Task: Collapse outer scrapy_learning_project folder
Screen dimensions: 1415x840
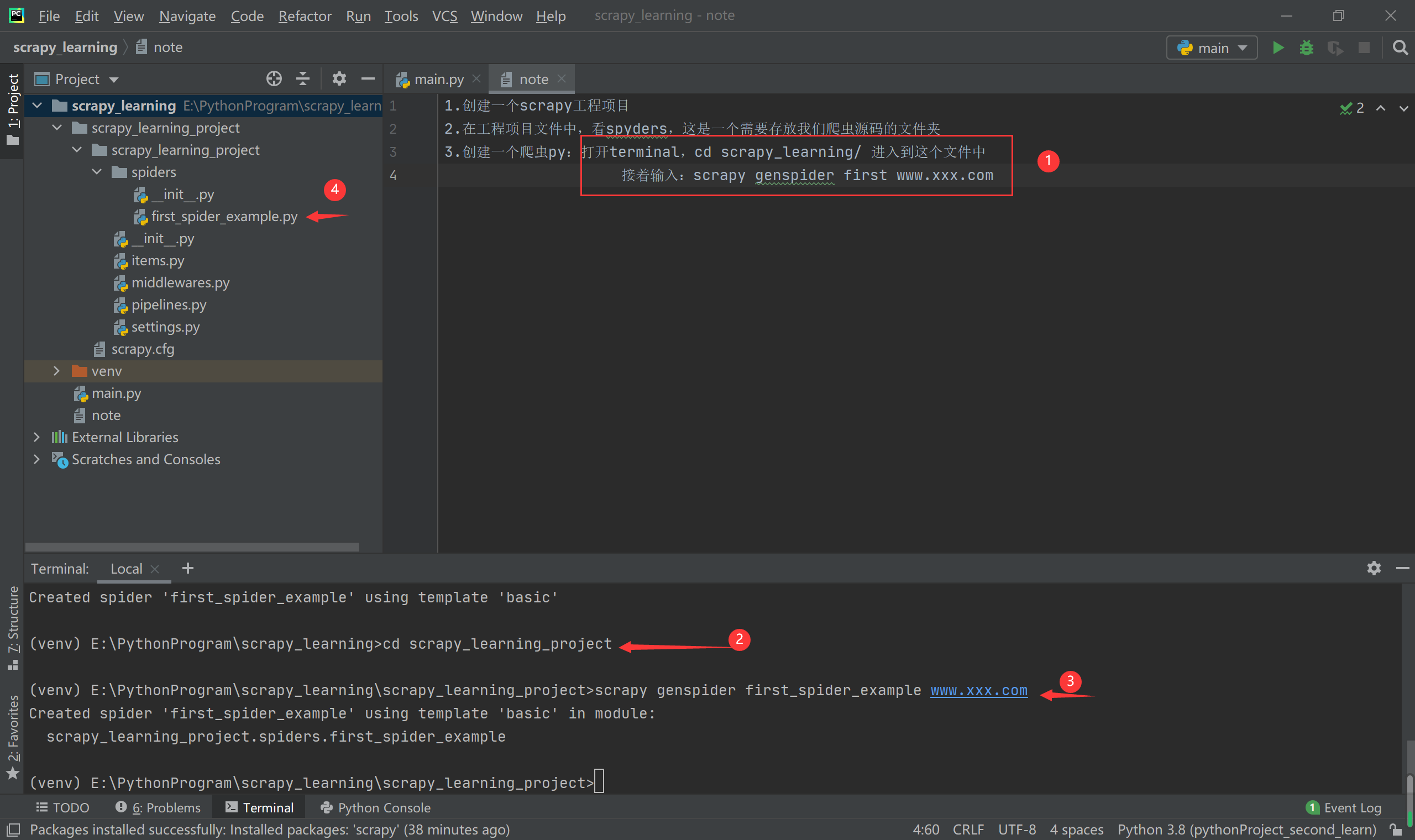Action: (x=57, y=127)
